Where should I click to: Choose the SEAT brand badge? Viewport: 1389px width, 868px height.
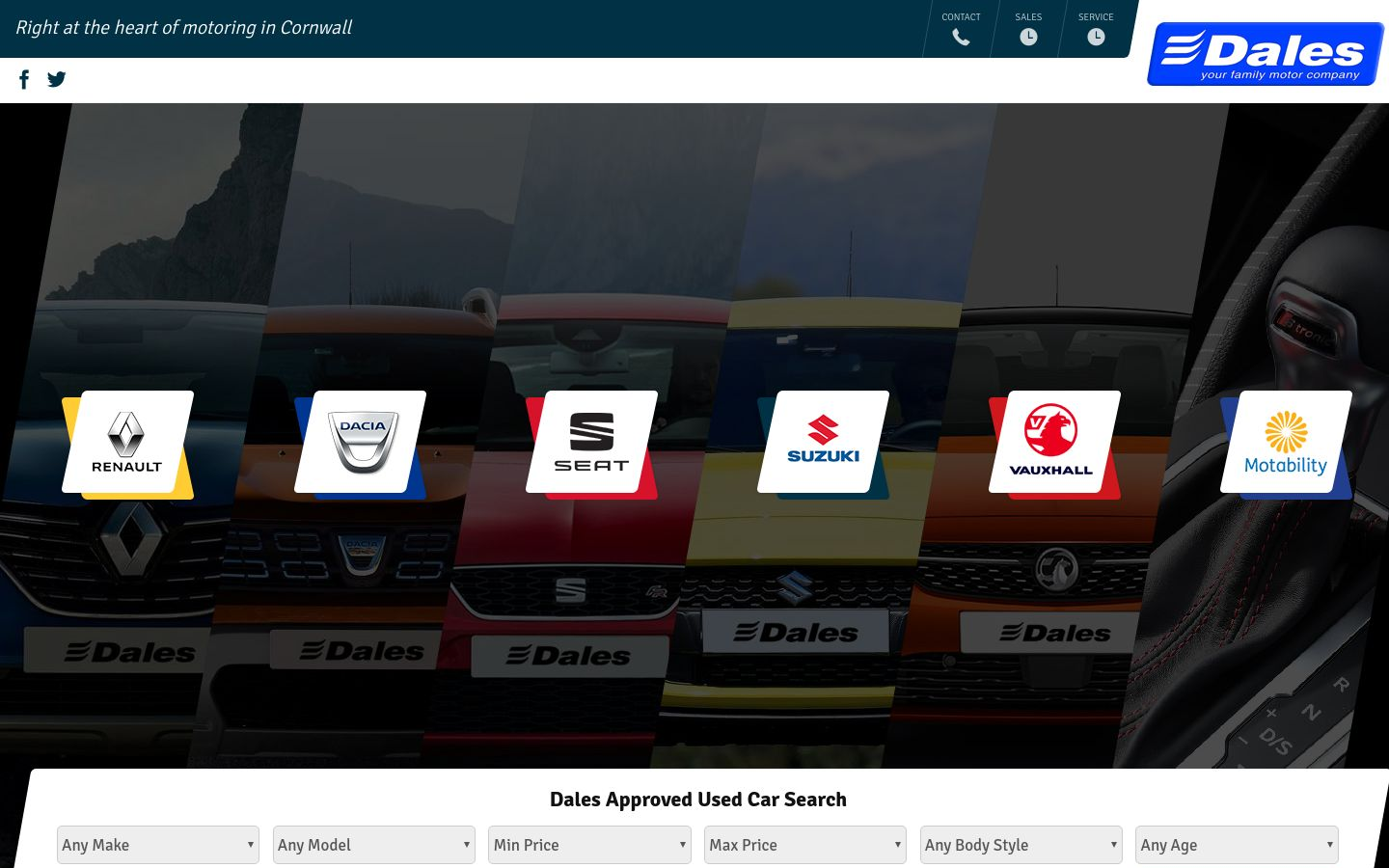point(591,444)
